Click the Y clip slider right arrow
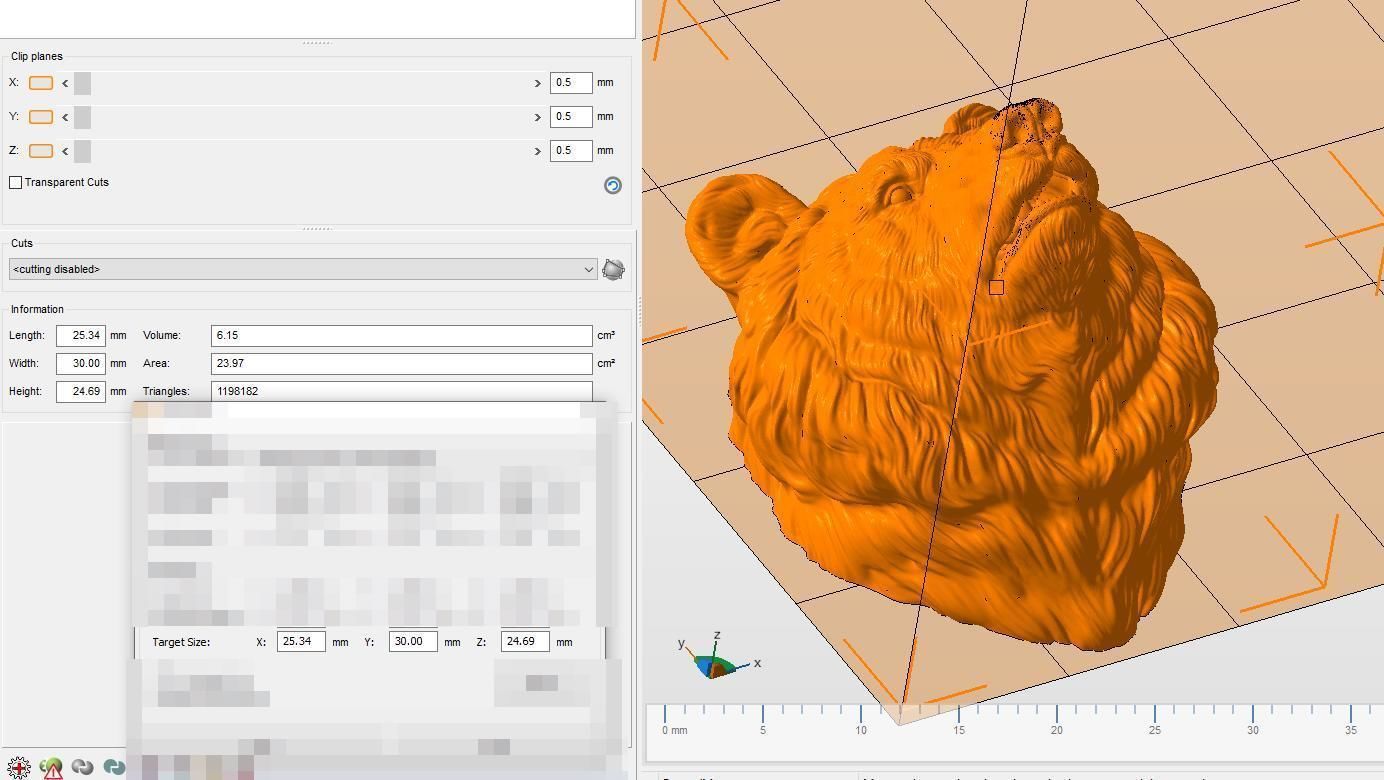The image size is (1384, 780). pos(538,117)
